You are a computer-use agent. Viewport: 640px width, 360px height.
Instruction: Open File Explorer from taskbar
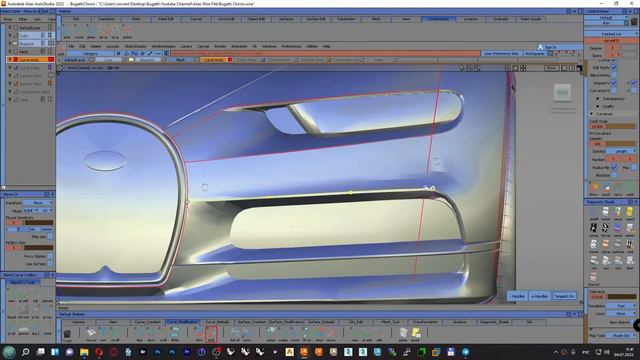tap(84, 352)
